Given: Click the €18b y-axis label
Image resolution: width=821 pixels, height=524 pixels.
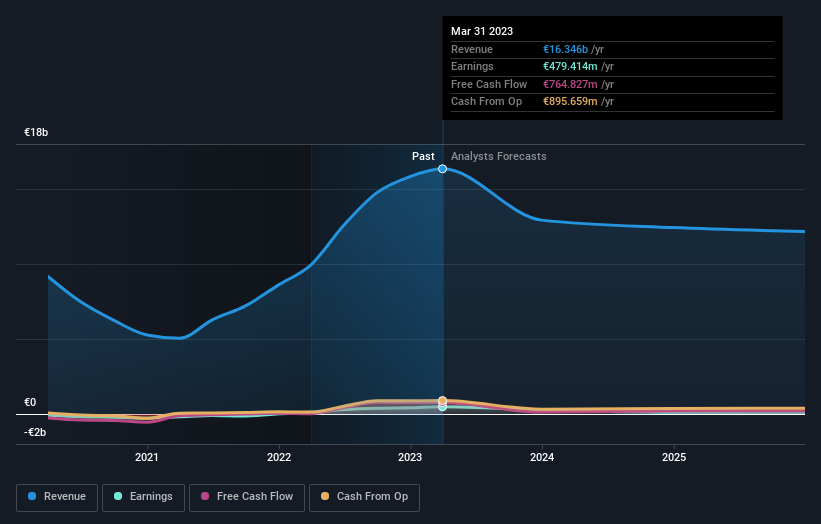Looking at the screenshot, I should coord(36,132).
